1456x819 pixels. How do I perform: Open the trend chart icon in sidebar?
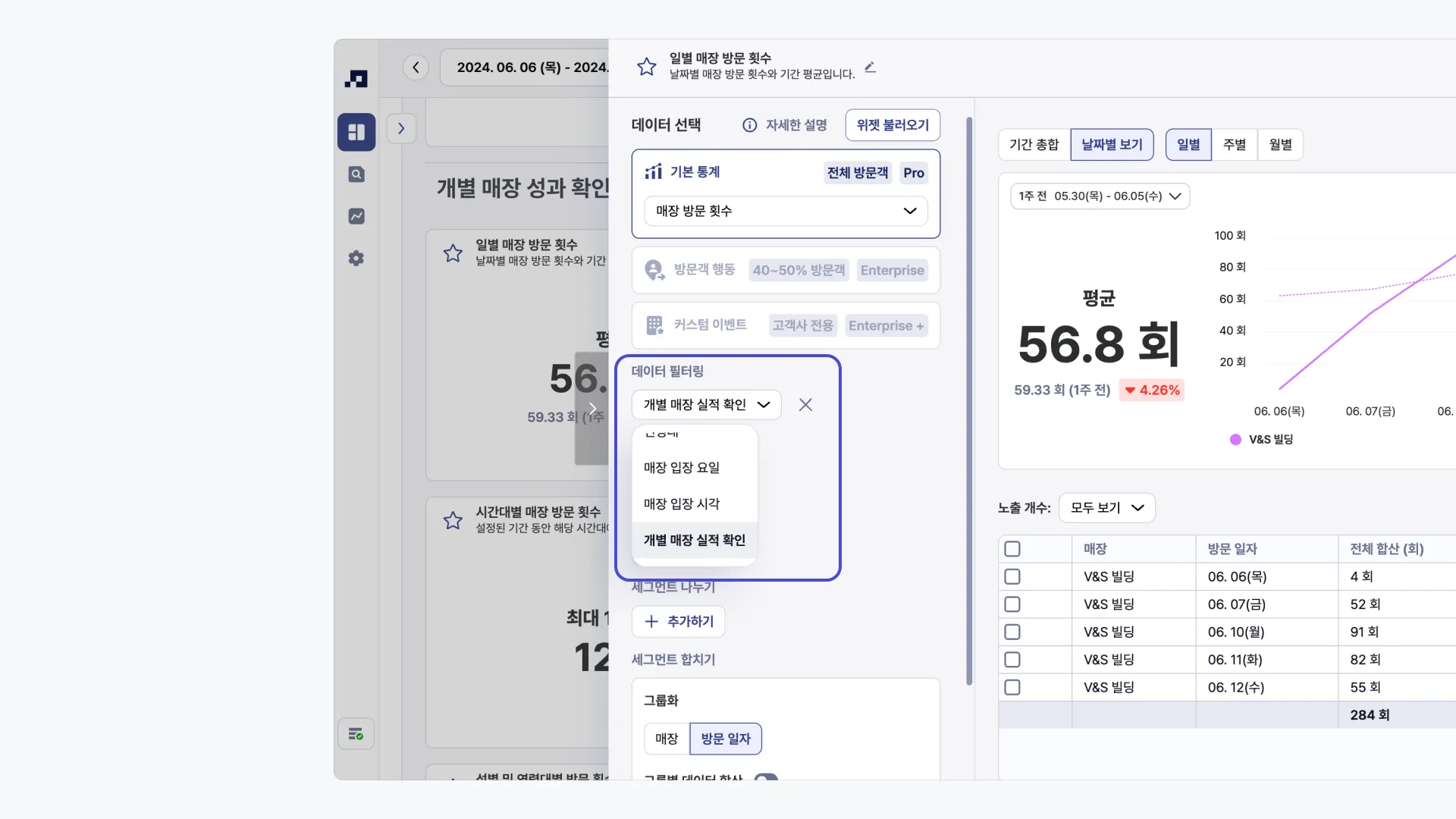(356, 216)
